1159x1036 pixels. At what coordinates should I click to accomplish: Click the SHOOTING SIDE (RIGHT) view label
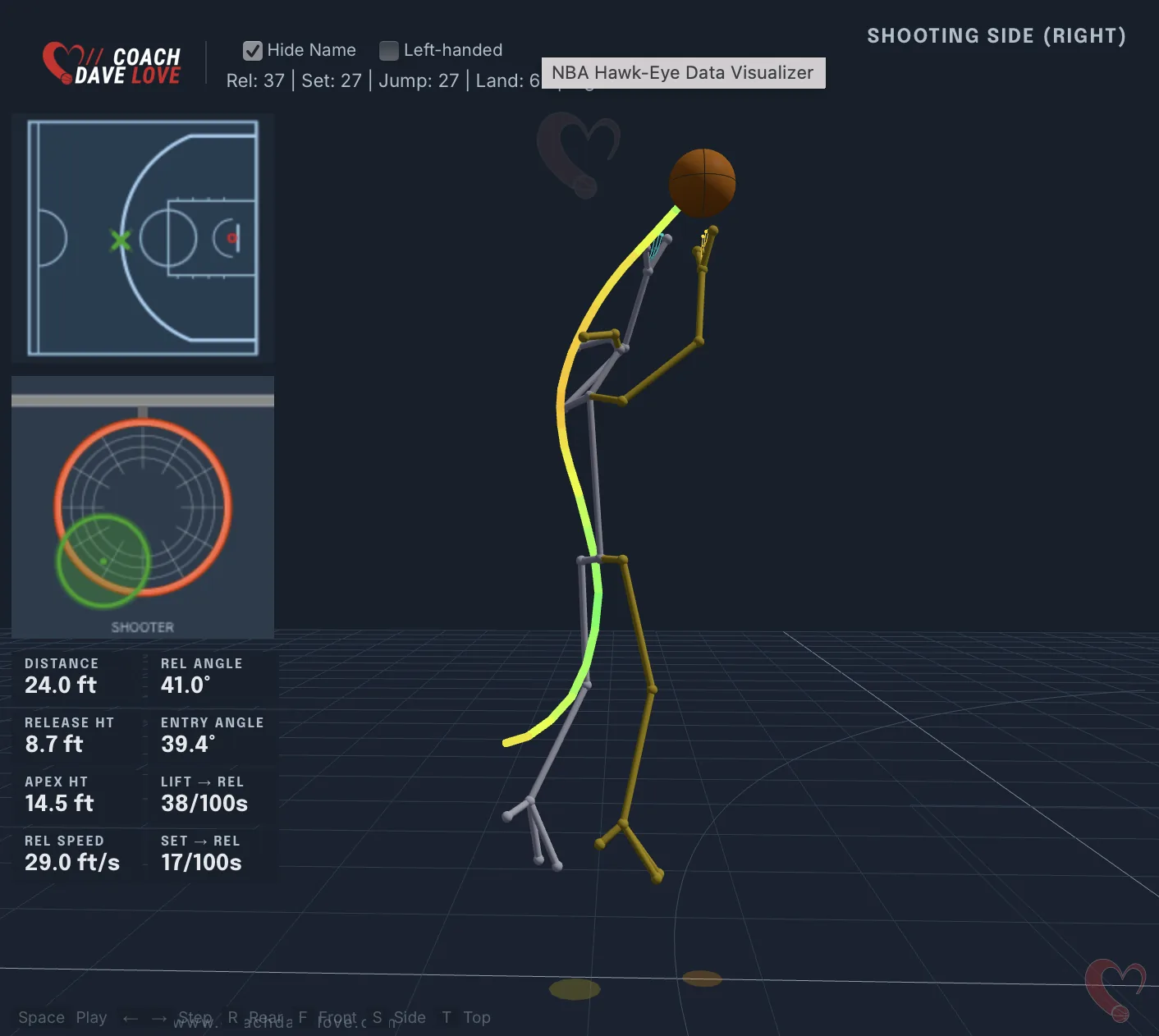[x=996, y=36]
